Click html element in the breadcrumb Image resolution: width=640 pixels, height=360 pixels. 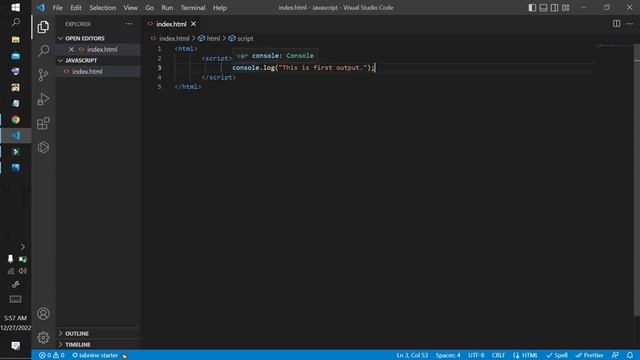point(209,38)
